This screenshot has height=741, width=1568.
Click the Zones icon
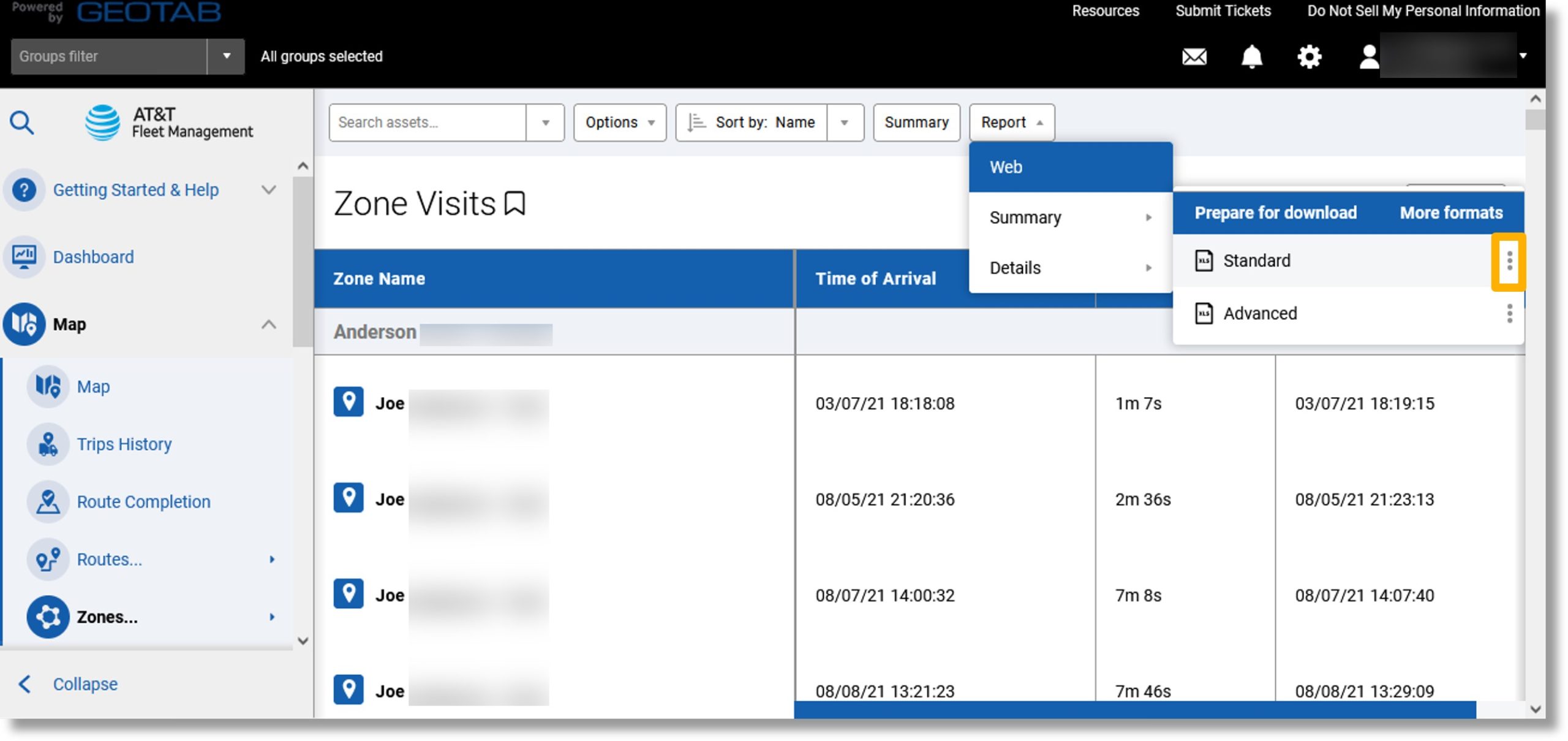(48, 617)
